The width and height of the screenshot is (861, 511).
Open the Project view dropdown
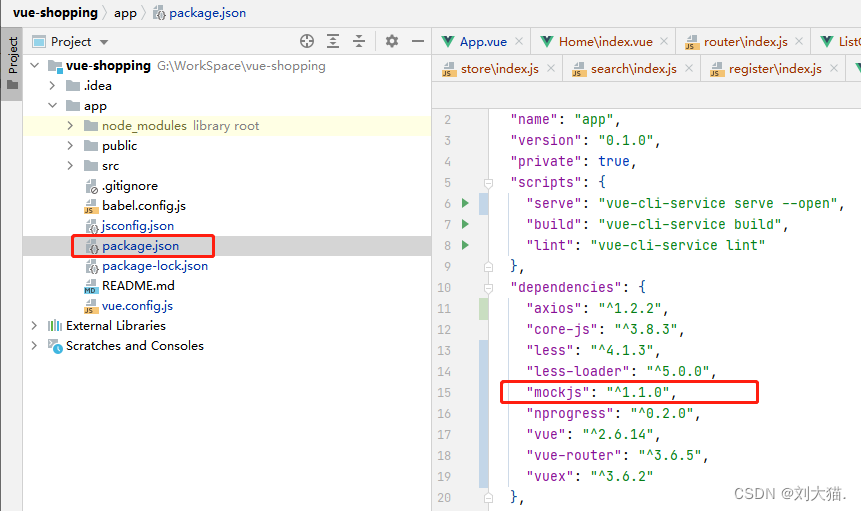tap(104, 42)
